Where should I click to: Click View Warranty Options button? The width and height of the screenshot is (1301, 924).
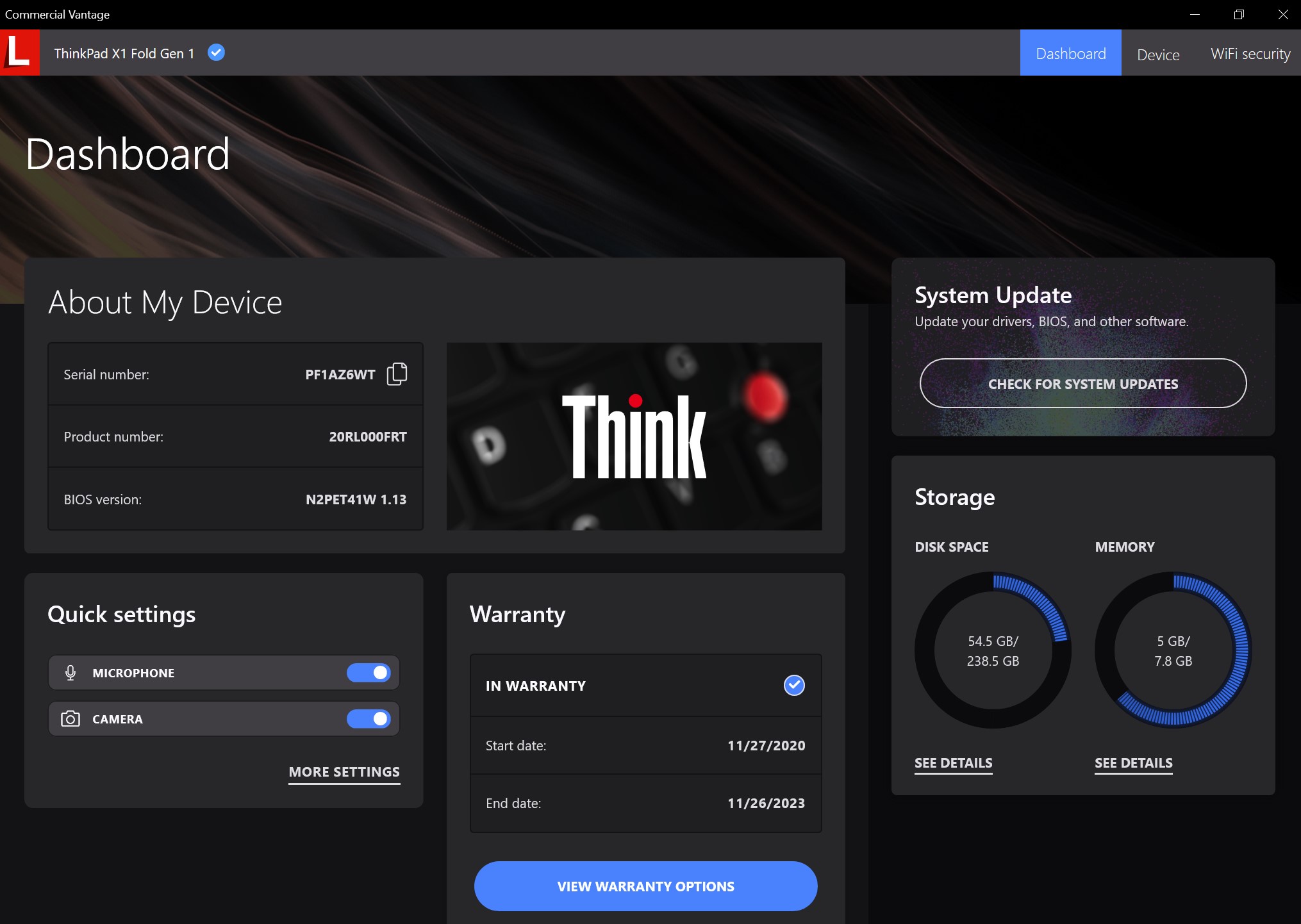pos(645,886)
